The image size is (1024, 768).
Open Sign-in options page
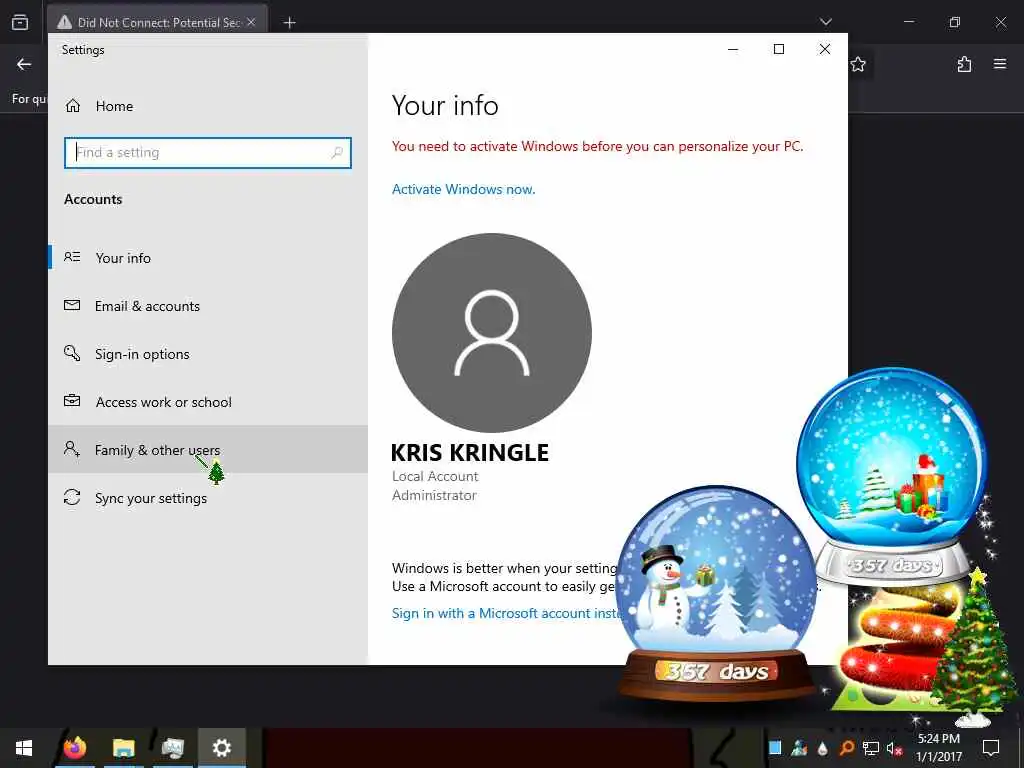[208, 354]
